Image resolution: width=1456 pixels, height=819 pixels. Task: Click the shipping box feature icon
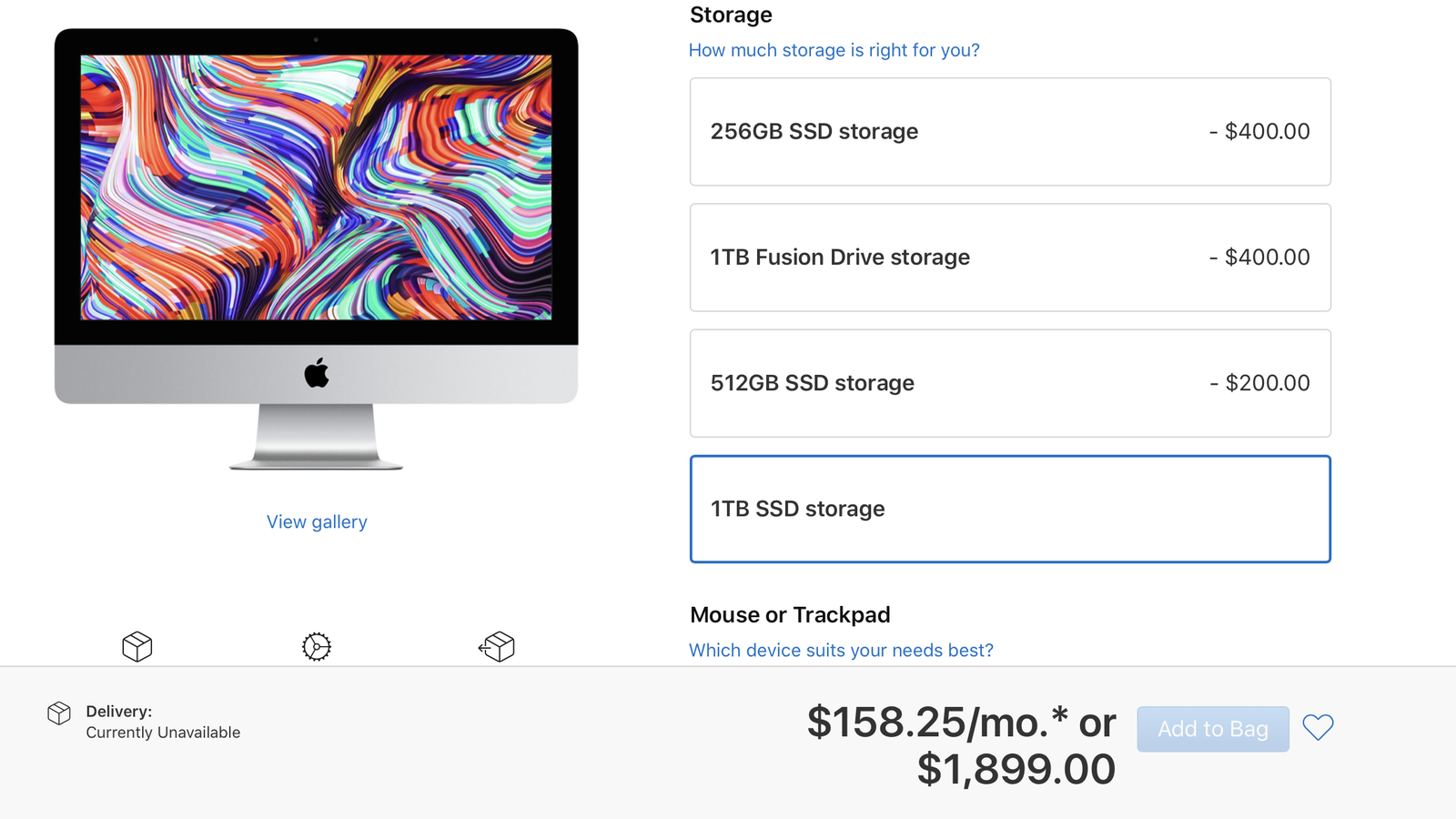136,647
